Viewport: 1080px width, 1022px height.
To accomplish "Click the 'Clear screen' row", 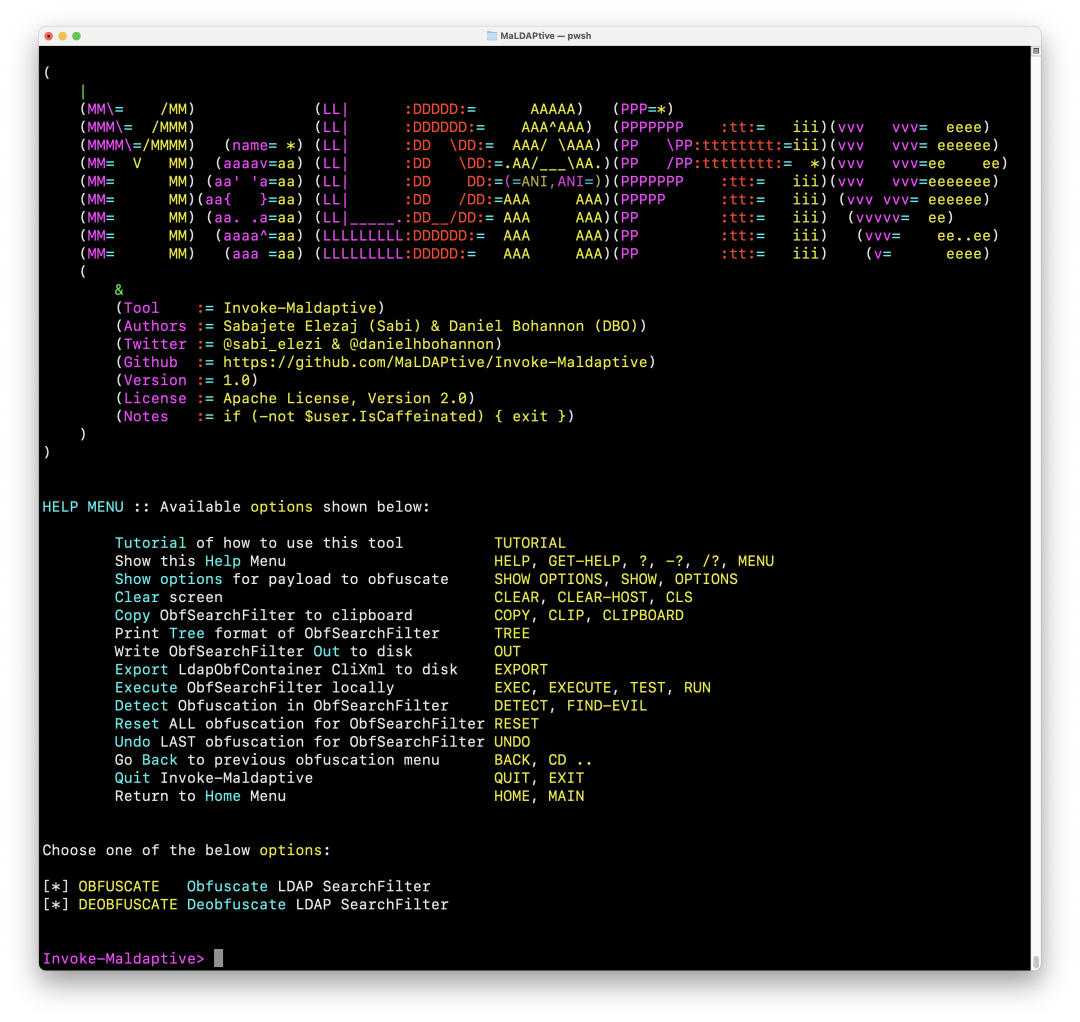I will [169, 597].
